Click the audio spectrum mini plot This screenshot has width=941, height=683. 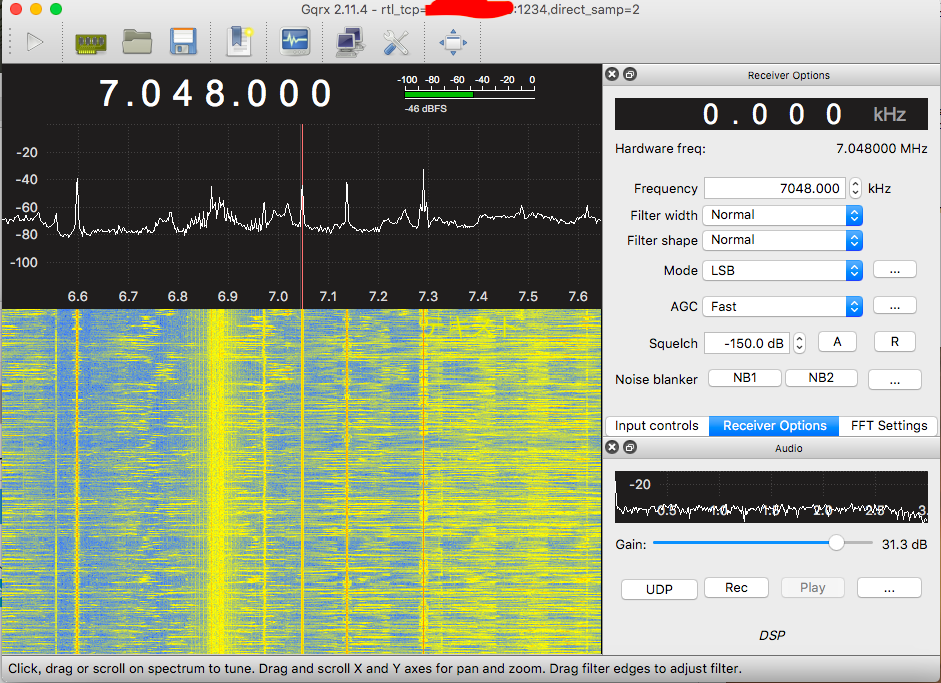(771, 497)
